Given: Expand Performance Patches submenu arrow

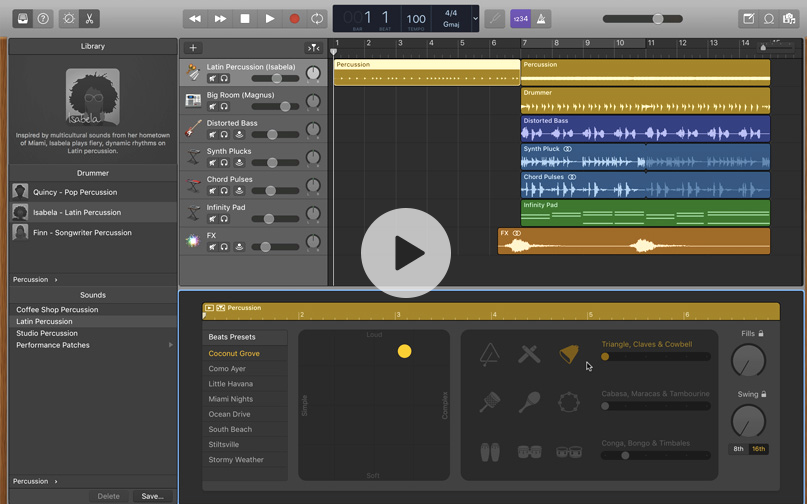Looking at the screenshot, I should (x=170, y=345).
